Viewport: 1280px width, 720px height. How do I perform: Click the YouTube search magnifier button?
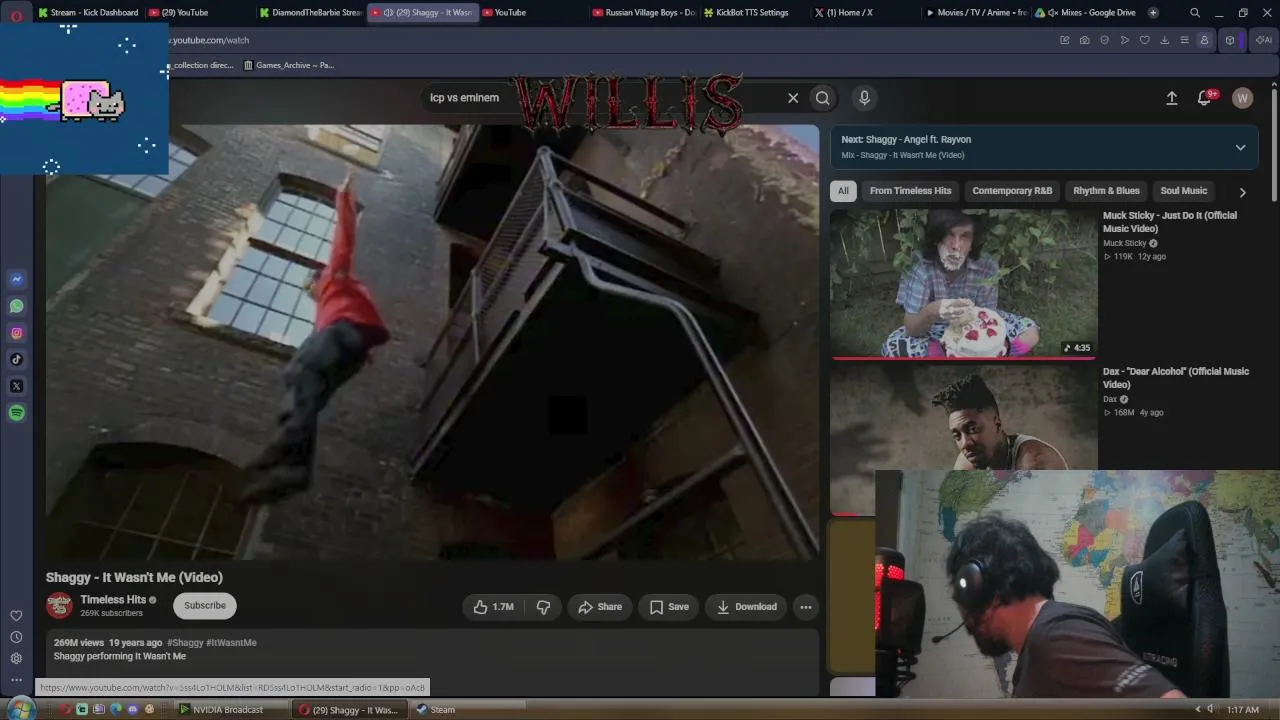[x=822, y=98]
